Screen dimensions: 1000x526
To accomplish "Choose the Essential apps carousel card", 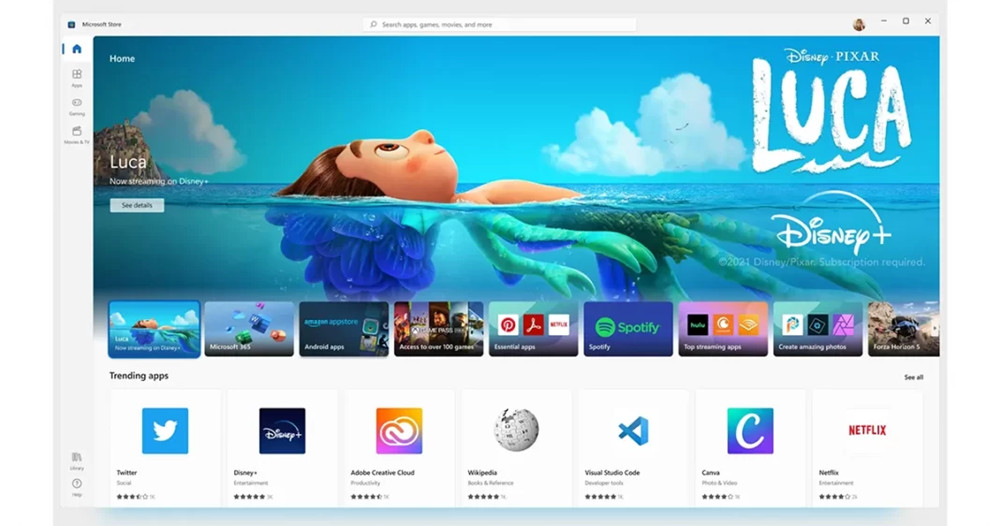I will click(x=533, y=329).
